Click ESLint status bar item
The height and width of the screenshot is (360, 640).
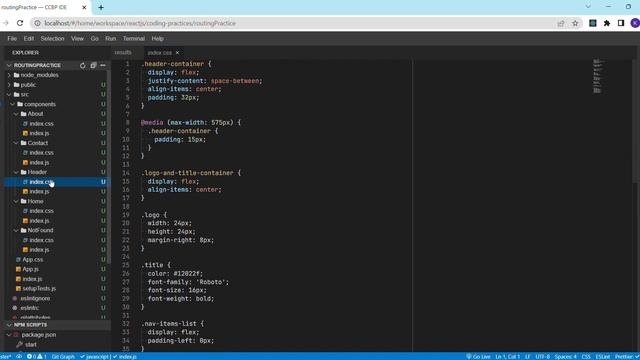[603, 357]
